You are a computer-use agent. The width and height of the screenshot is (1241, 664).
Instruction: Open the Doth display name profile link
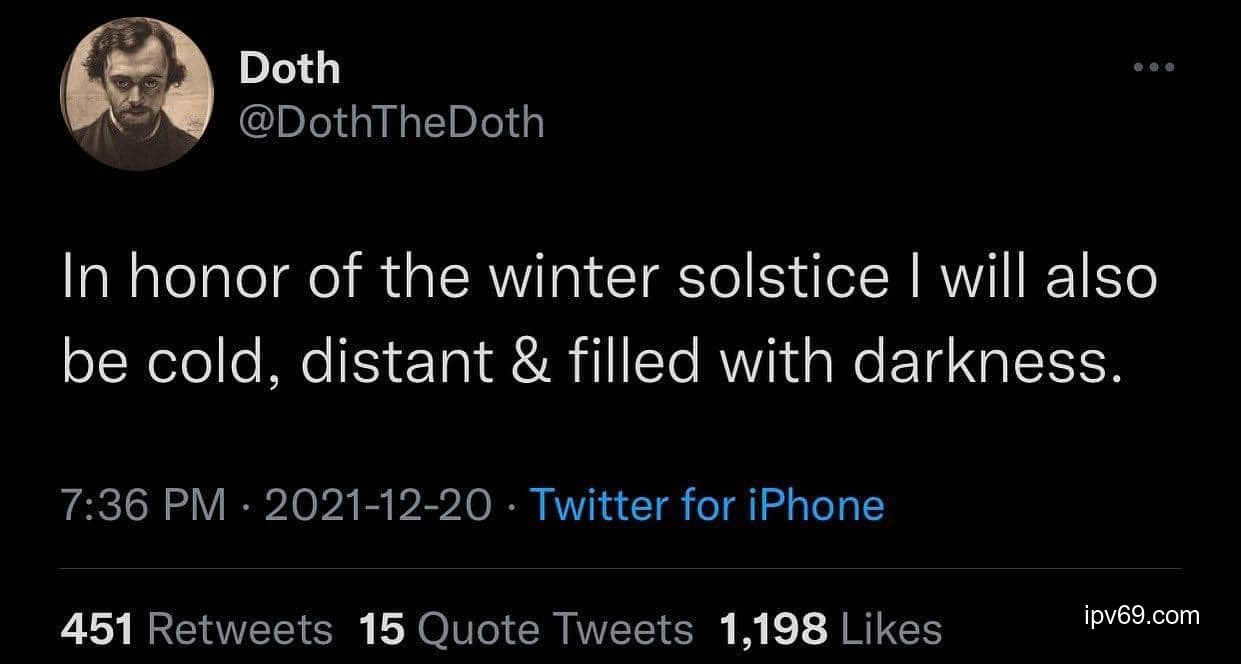[290, 68]
